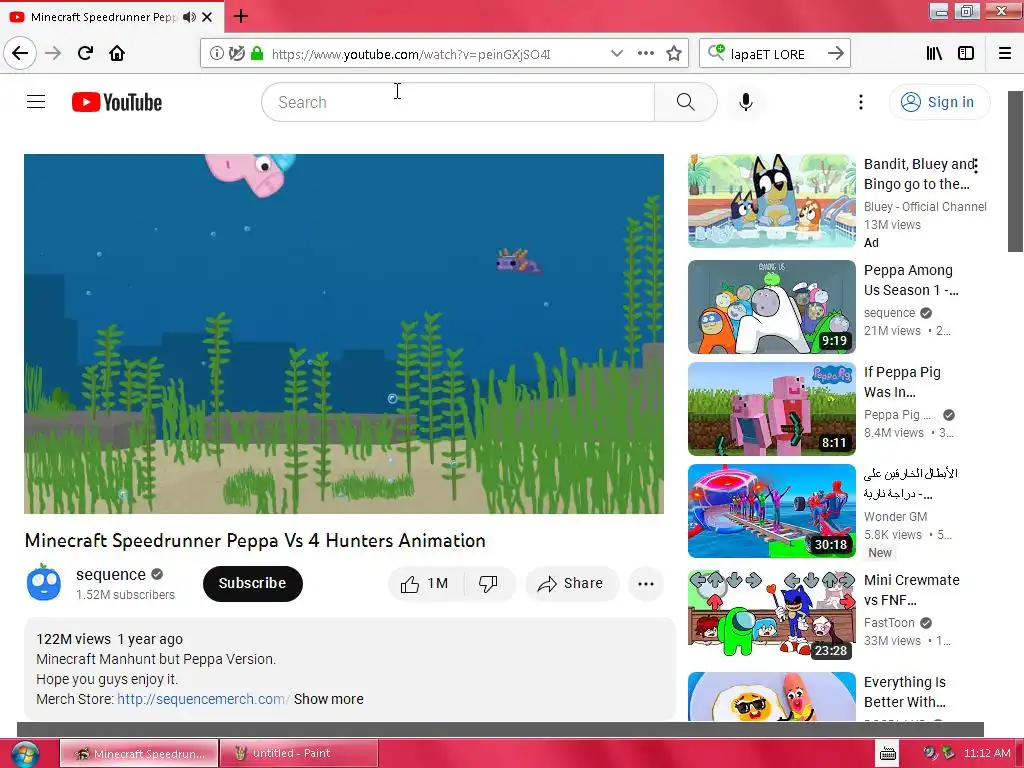Open page actions three-dot menu in address bar
The image size is (1024, 768).
click(x=645, y=54)
